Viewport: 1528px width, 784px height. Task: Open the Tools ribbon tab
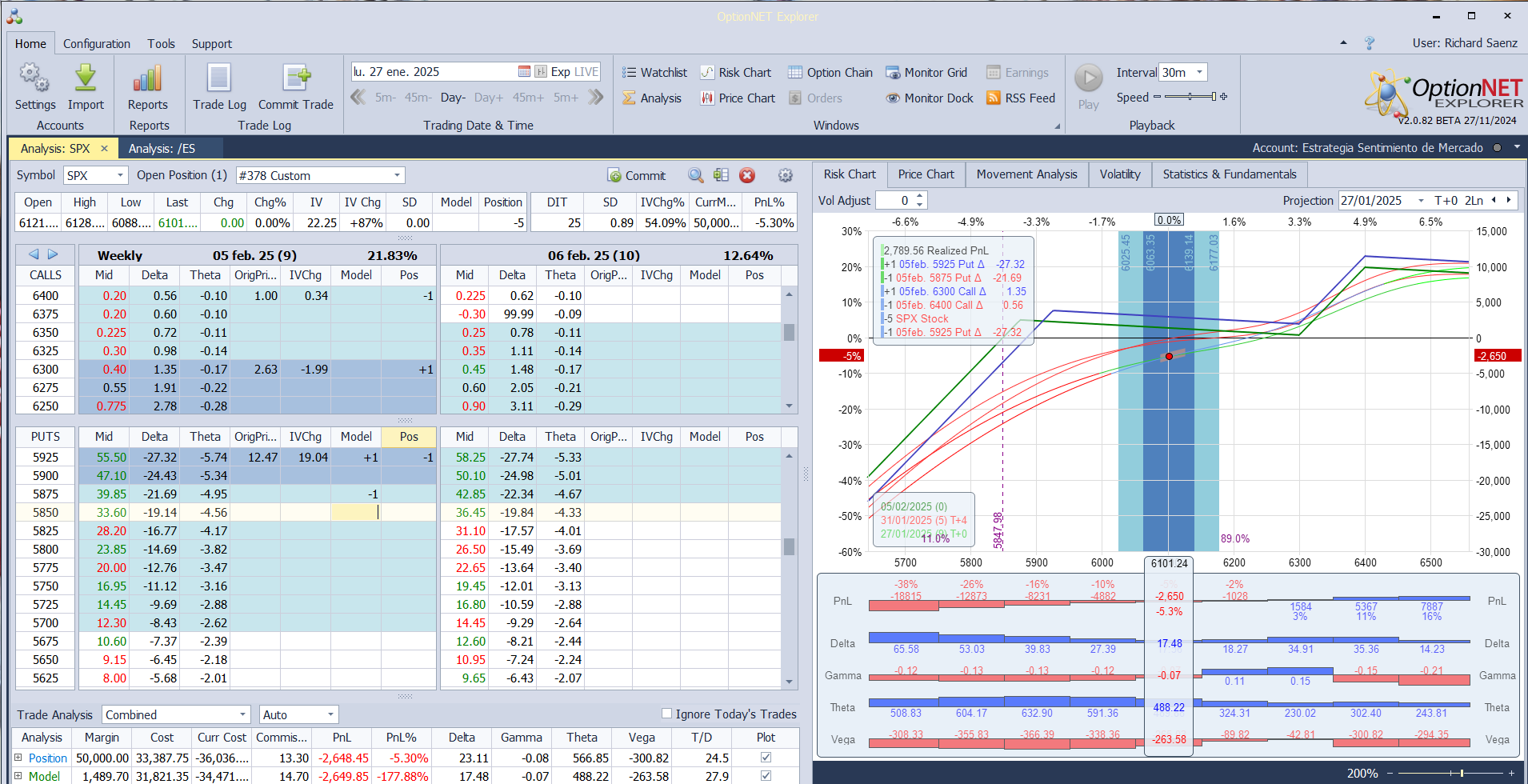[161, 44]
